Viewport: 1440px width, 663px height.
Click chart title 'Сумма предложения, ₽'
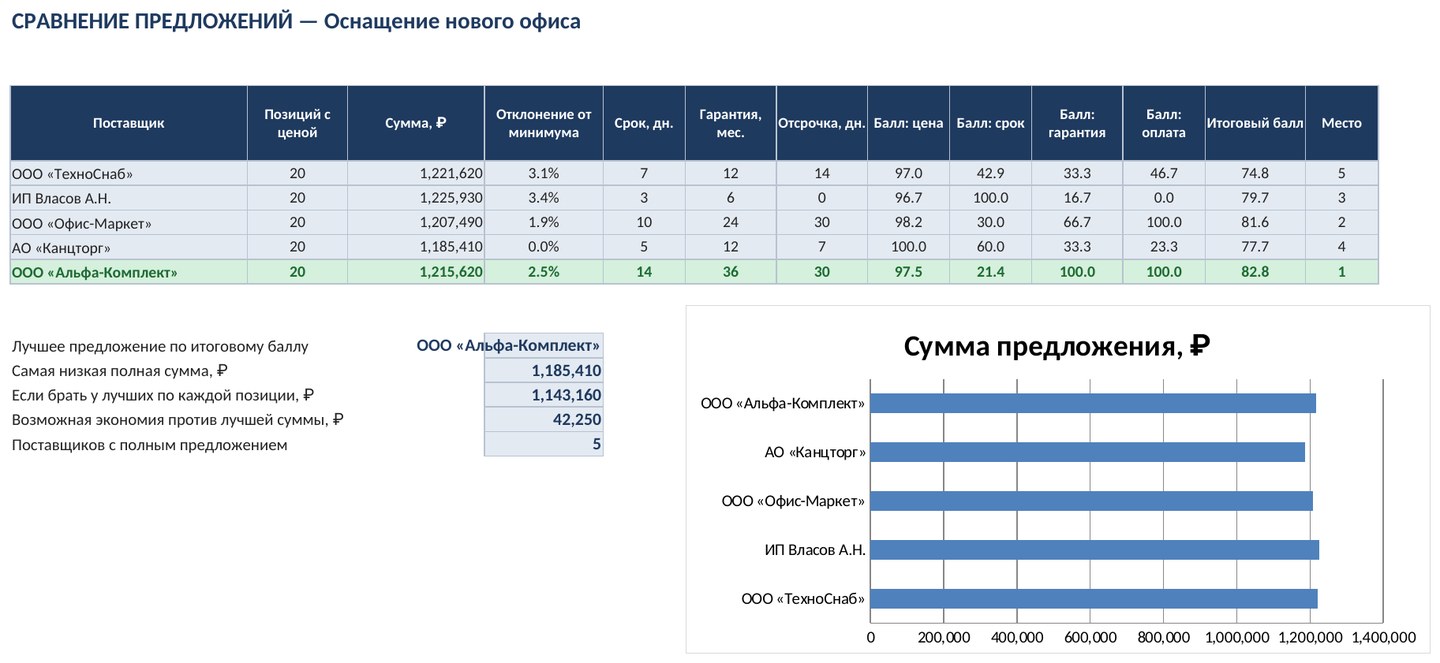coord(1057,347)
